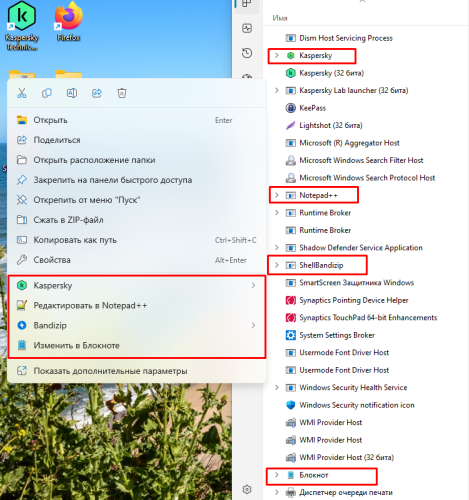Click the Cut scissors icon in context menu

tap(22, 93)
